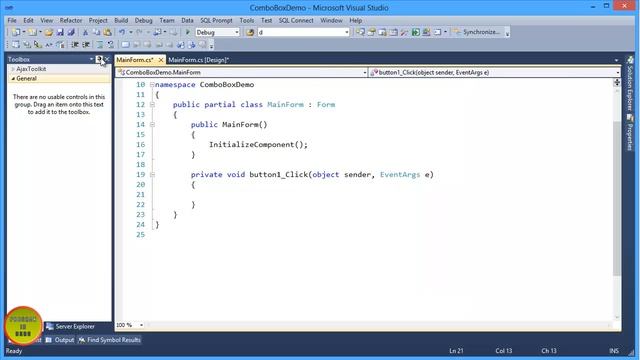Open the Build menu
The image size is (640, 360).
[121, 20]
